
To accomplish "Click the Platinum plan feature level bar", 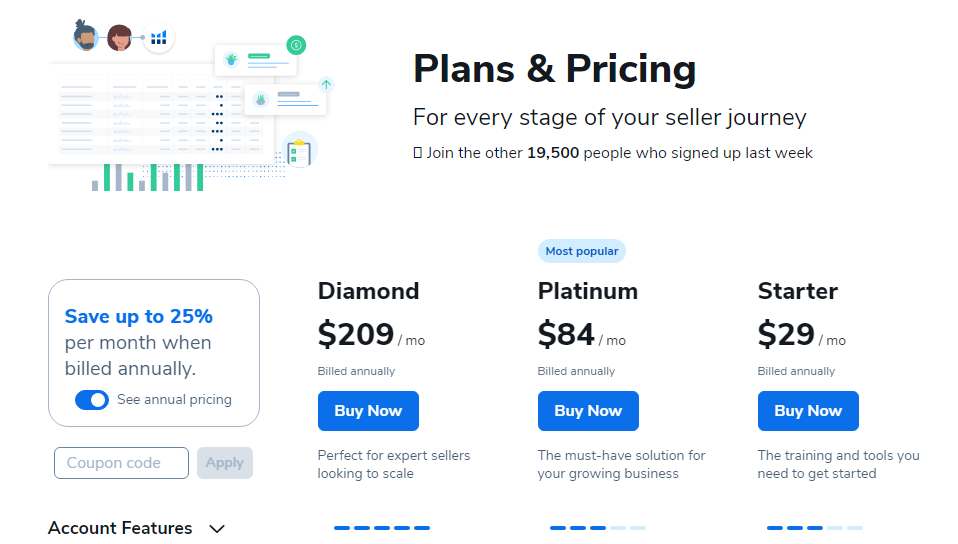I will click(597, 528).
